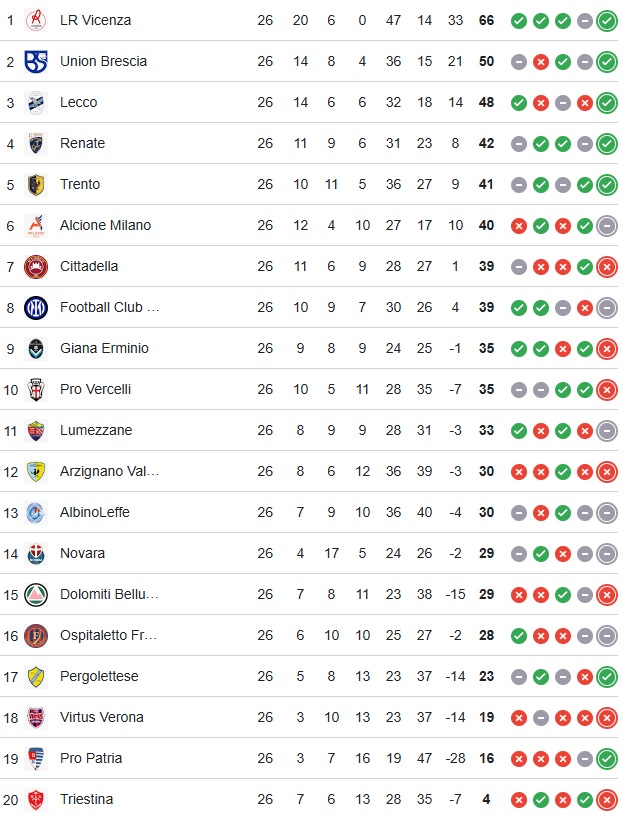This screenshot has height=835, width=629.
Task: Open the Lumezzane team link
Action: tap(96, 430)
